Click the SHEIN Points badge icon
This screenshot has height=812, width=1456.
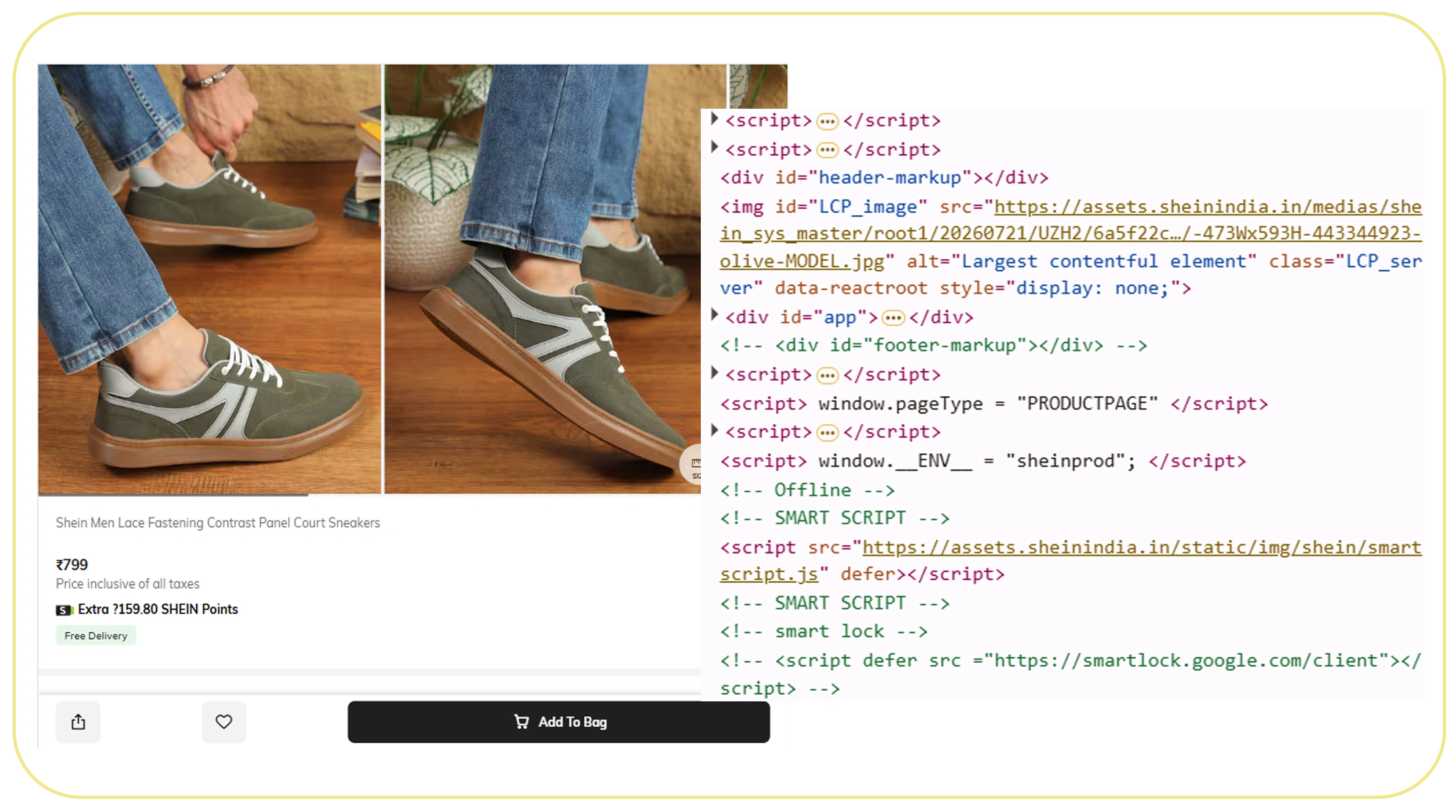click(64, 610)
